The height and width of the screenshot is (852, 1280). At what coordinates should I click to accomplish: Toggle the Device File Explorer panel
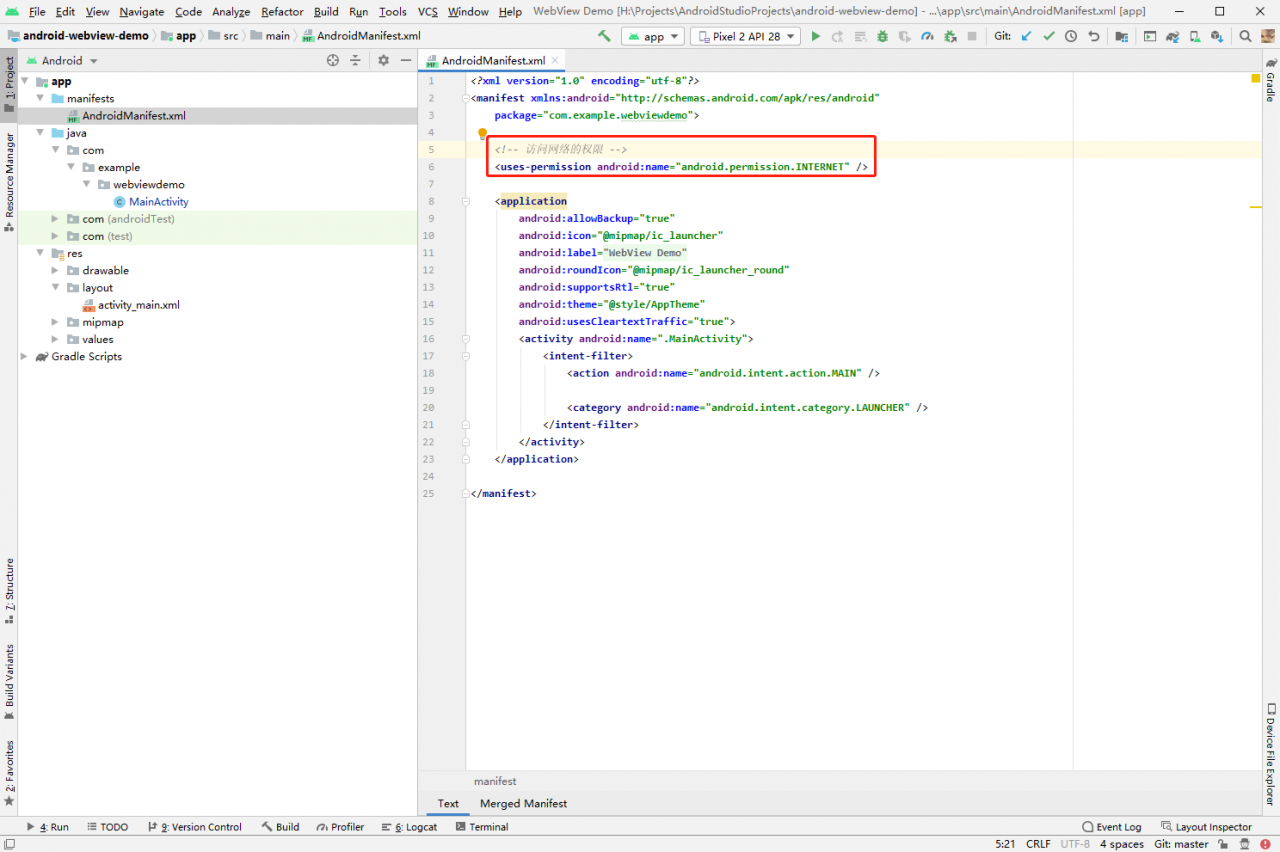click(x=1271, y=754)
